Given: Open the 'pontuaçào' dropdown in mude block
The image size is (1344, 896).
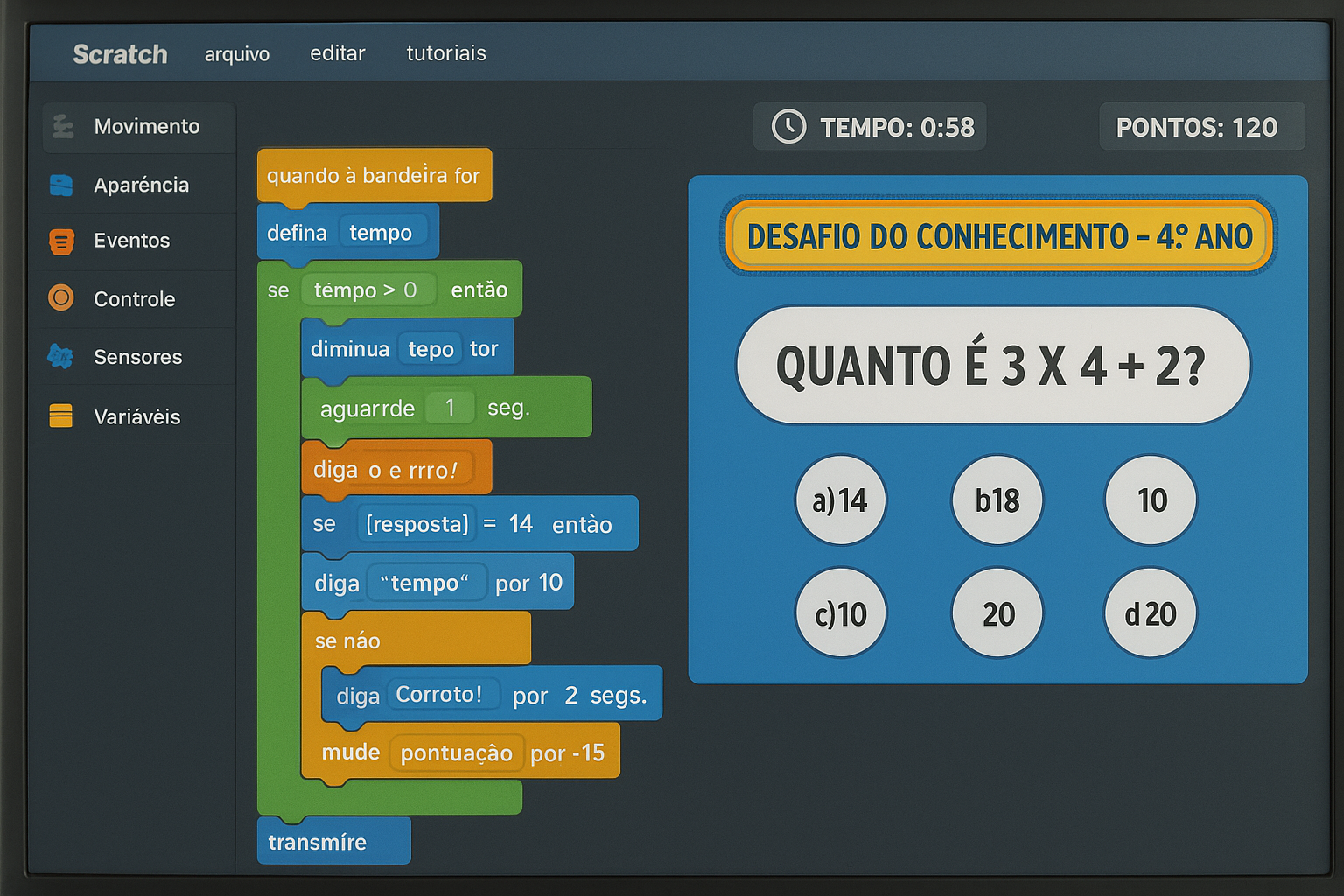Looking at the screenshot, I should coord(457,752).
